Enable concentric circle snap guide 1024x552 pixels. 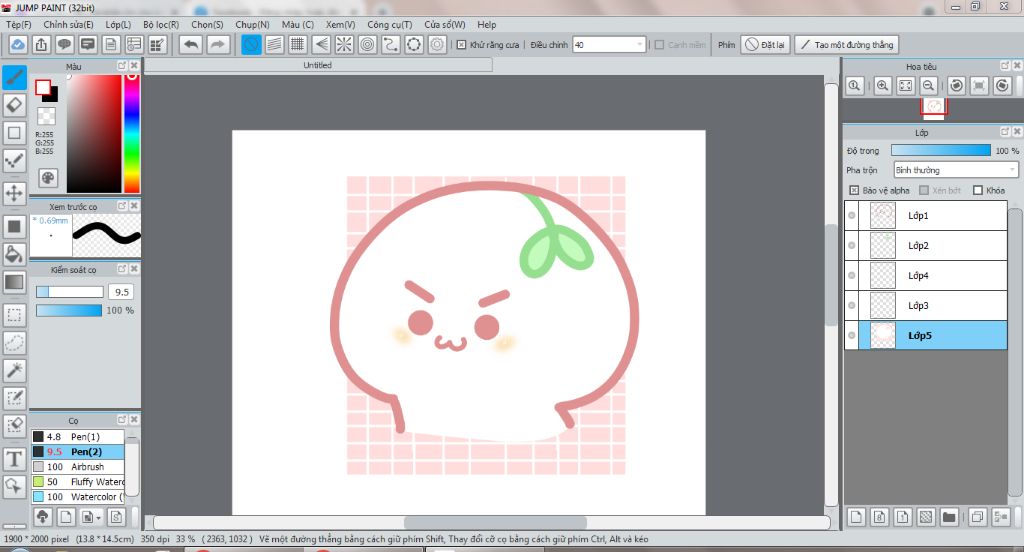[368, 44]
